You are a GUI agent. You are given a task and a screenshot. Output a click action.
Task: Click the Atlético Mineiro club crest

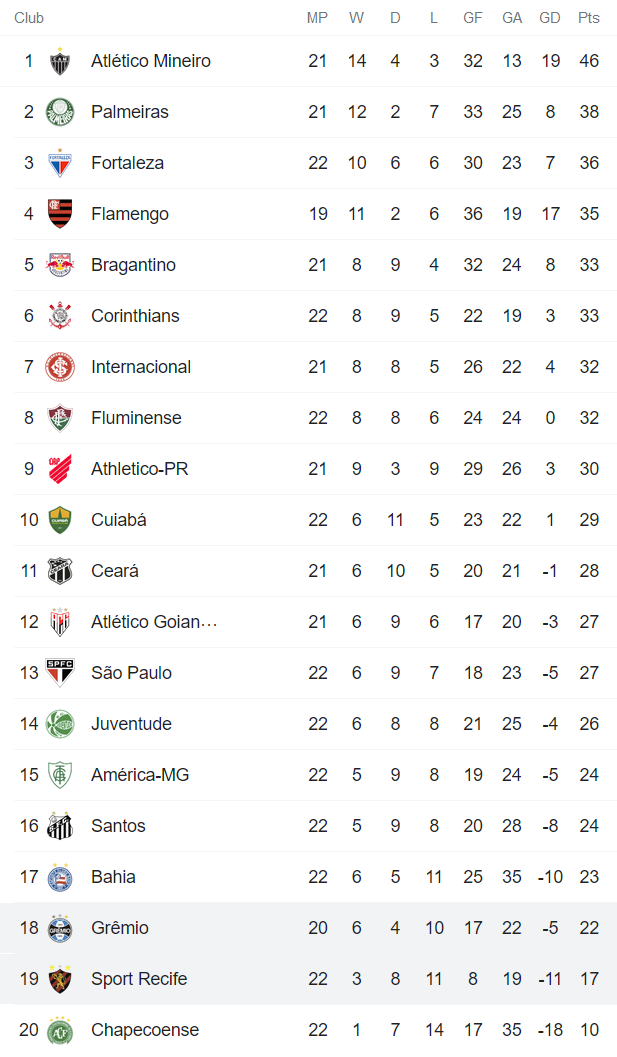[60, 61]
